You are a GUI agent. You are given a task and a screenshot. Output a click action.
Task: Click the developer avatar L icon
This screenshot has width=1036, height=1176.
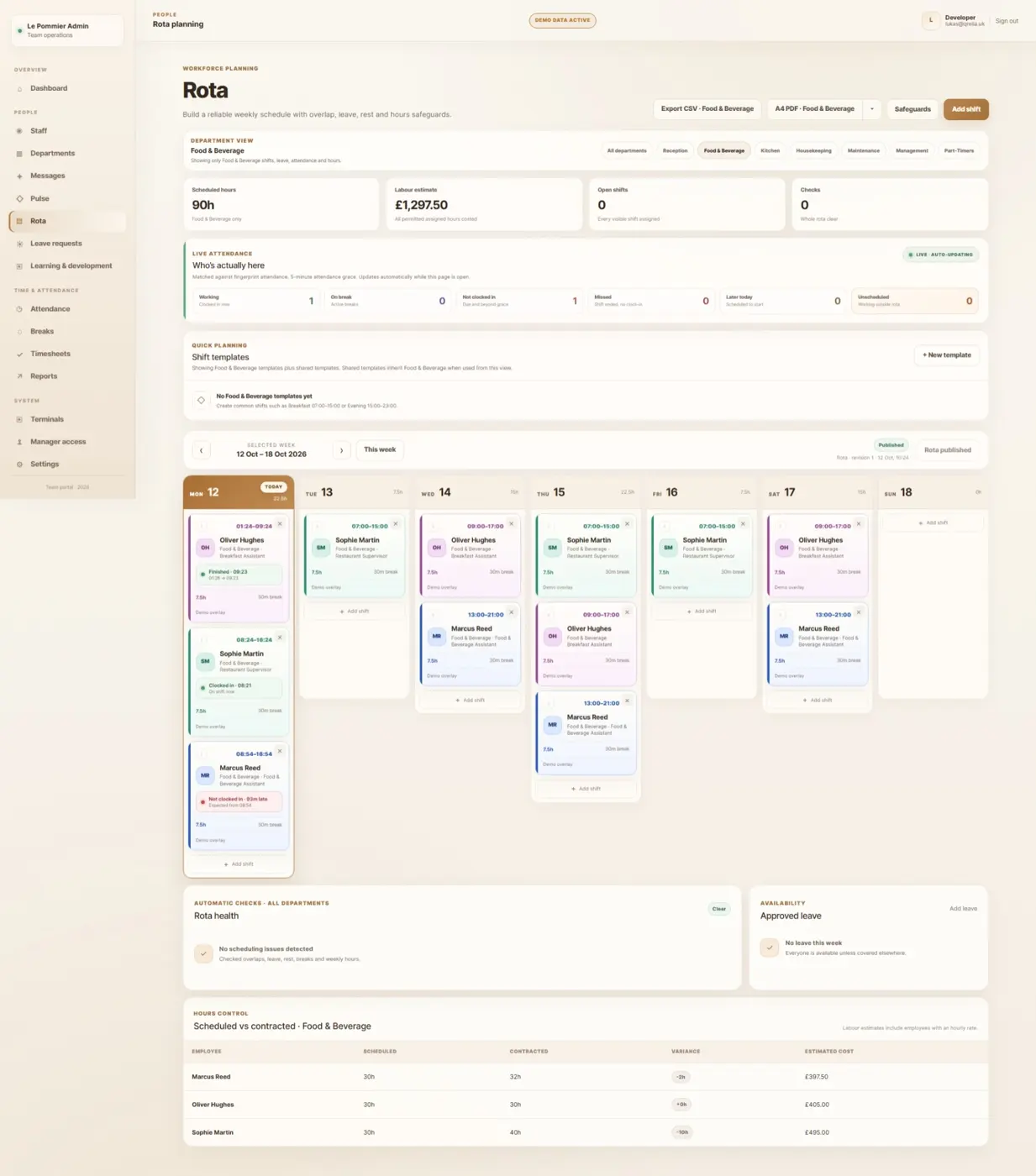click(x=930, y=20)
